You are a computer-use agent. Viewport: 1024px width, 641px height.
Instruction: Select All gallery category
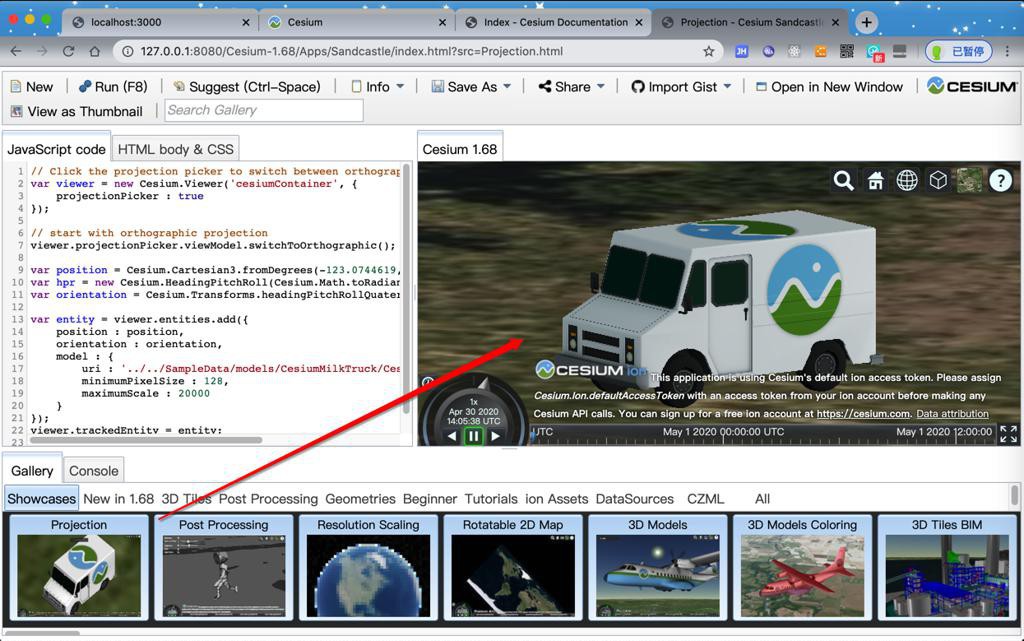762,499
